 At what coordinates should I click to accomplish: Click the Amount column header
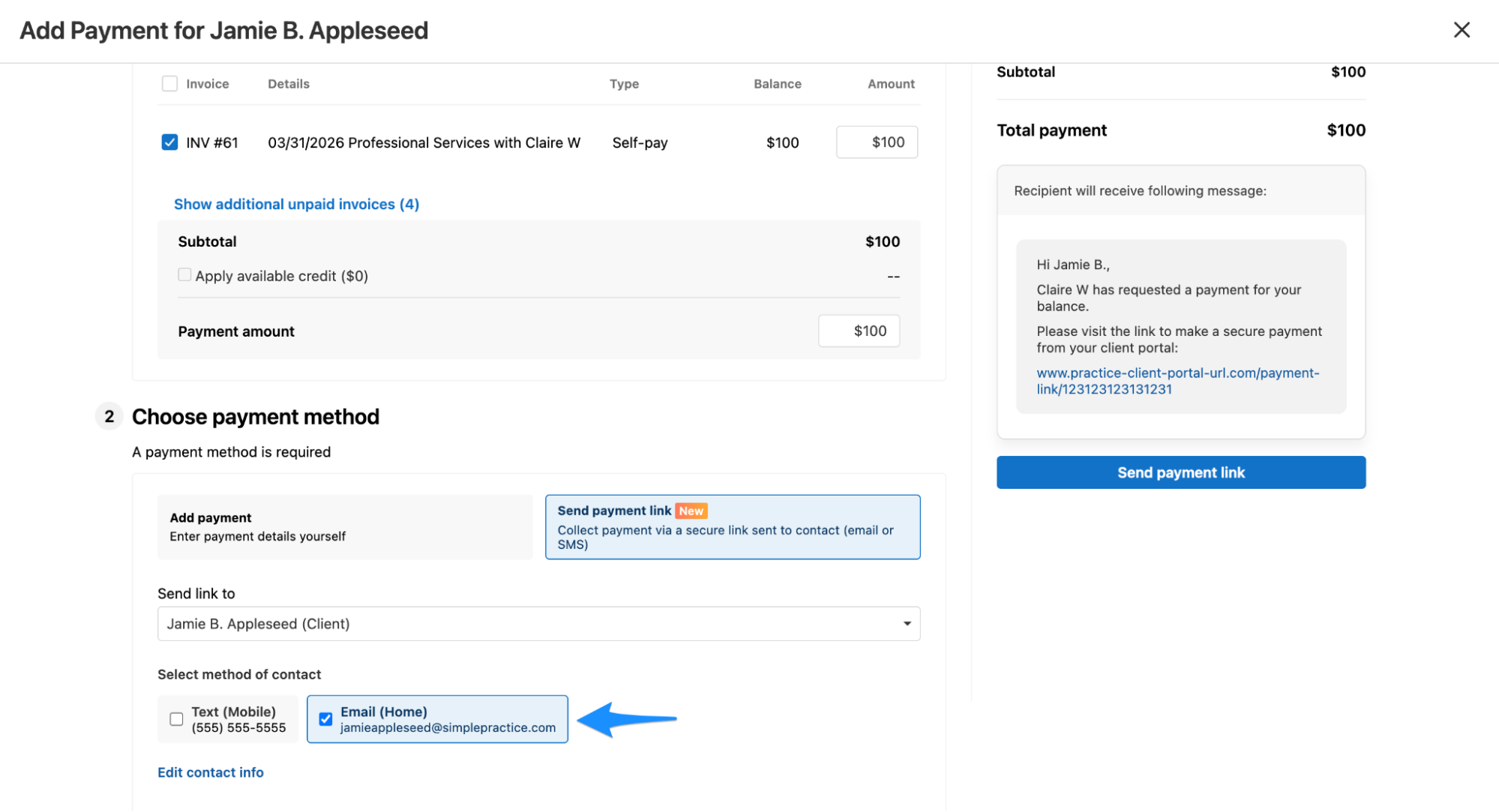891,84
